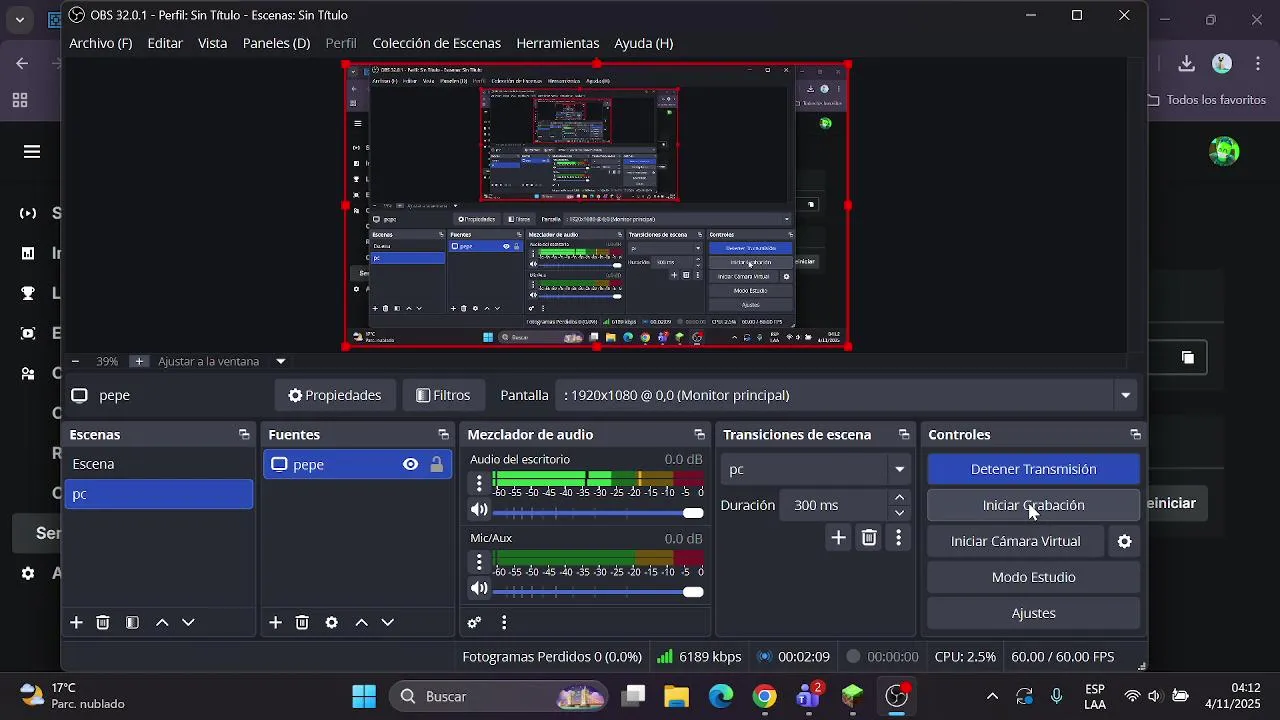The image size is (1280, 720).
Task: Mute Audio del escritorio speaker
Action: 479,510
